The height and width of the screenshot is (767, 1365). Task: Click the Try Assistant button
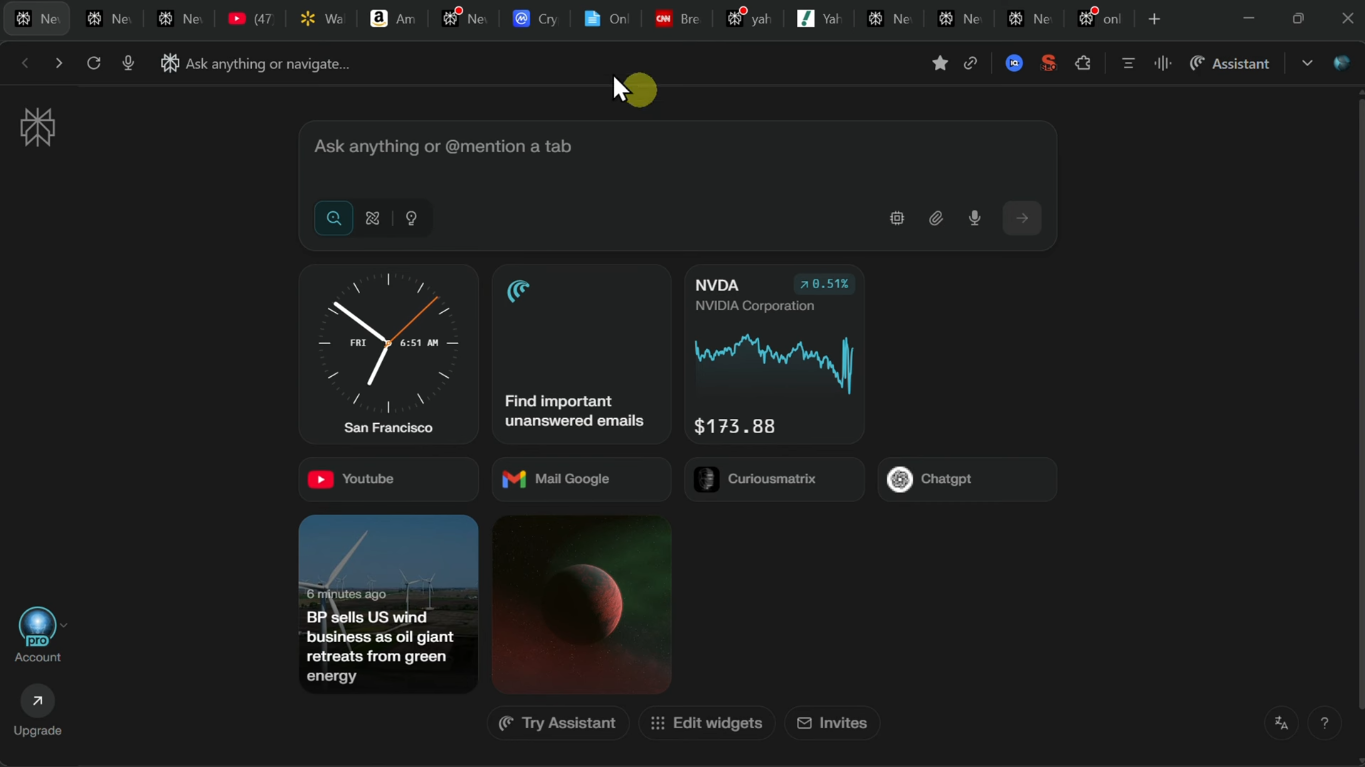click(x=558, y=723)
